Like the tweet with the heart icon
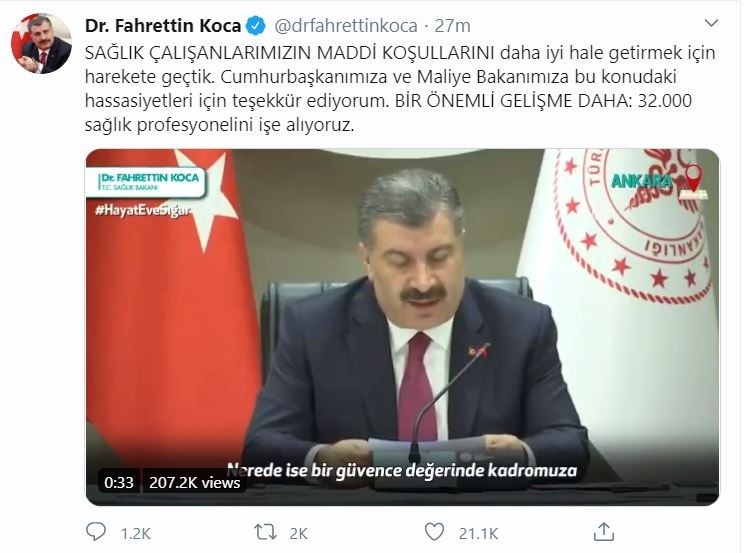Screen dimensions: 748x553 (x=434, y=532)
